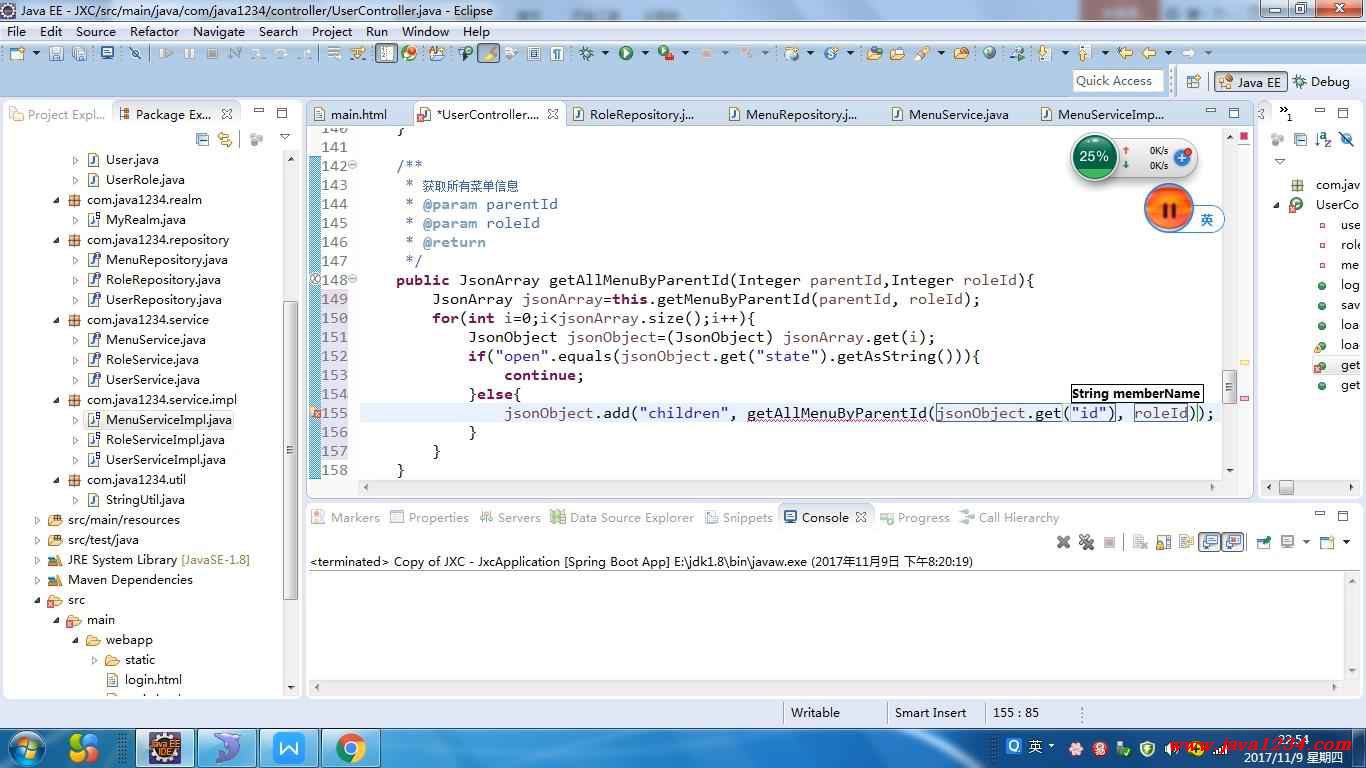This screenshot has height=768, width=1366.
Task: Toggle Show Whitespace Characters pilcrow icon
Action: coord(558,53)
